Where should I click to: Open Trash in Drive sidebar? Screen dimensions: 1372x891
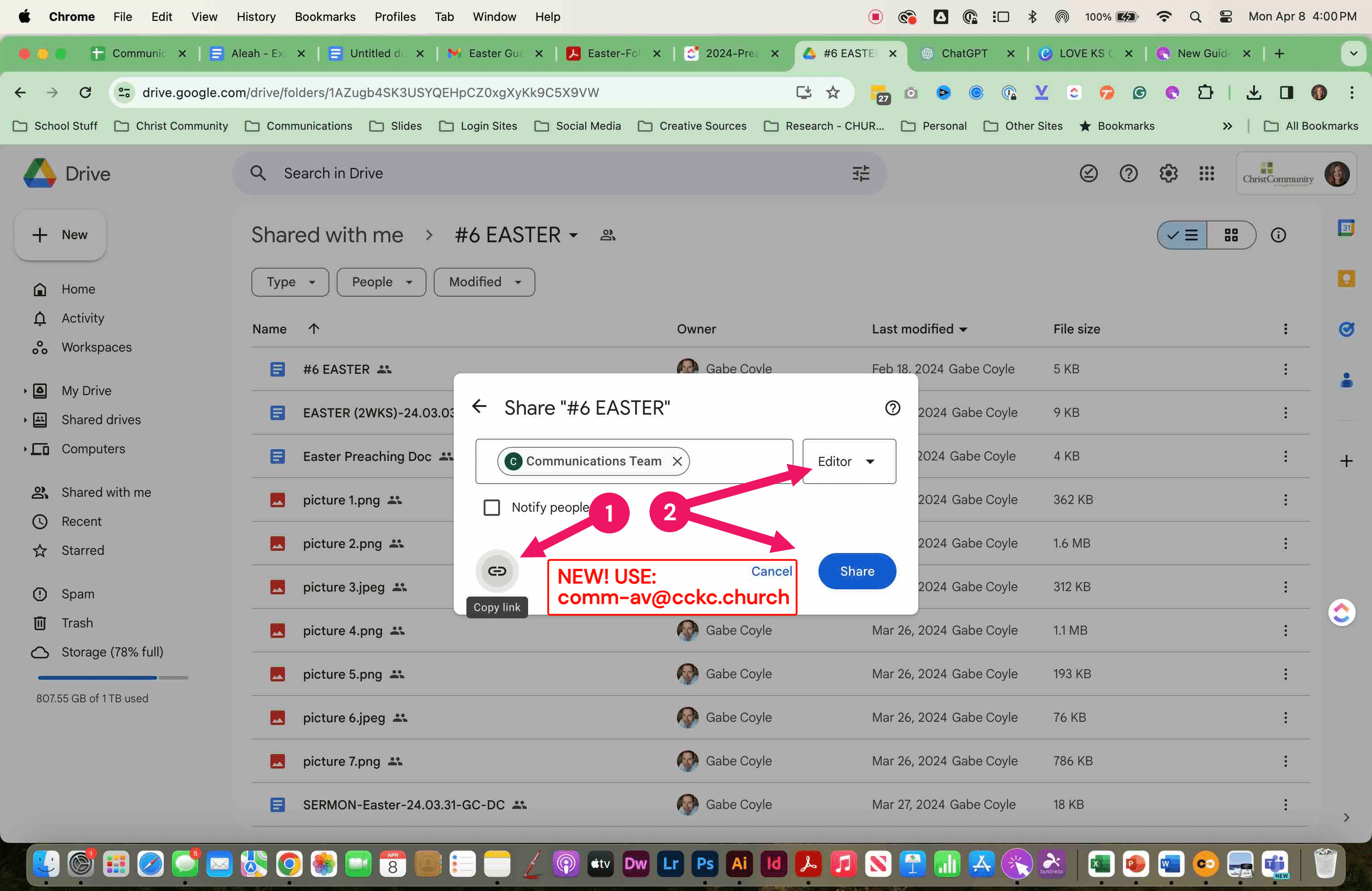tap(77, 623)
